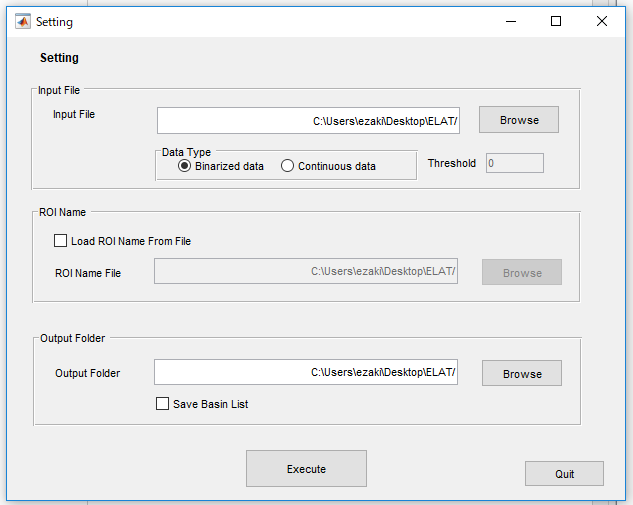
Task: Browse for the Output Folder
Action: pos(522,373)
